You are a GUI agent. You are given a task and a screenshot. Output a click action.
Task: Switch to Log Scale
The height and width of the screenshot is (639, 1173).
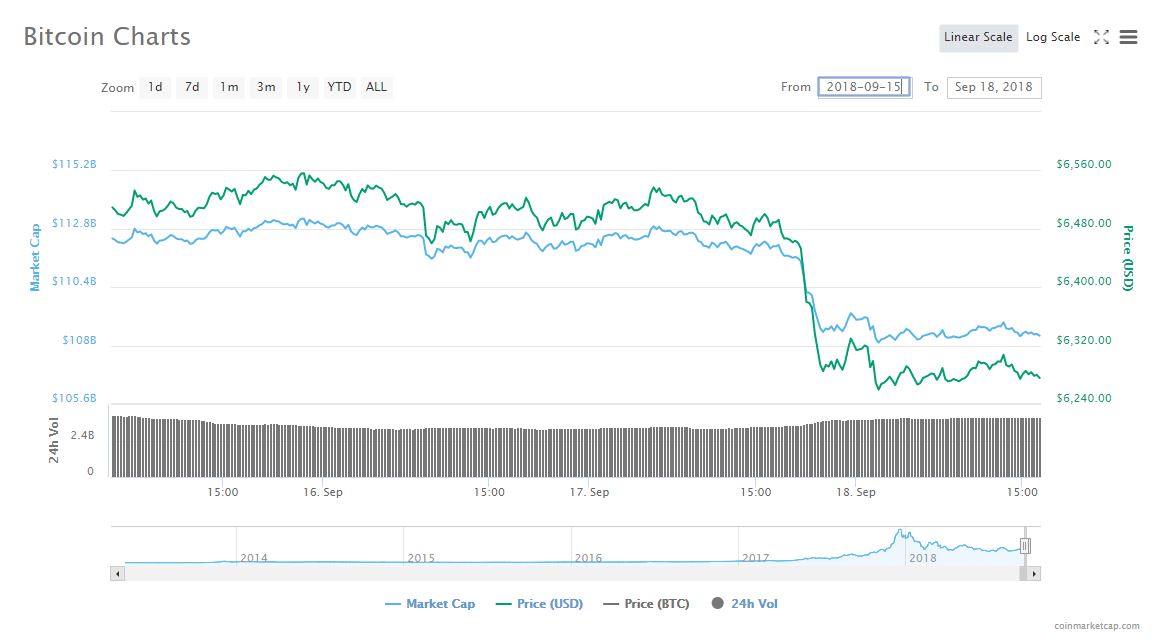(1053, 37)
